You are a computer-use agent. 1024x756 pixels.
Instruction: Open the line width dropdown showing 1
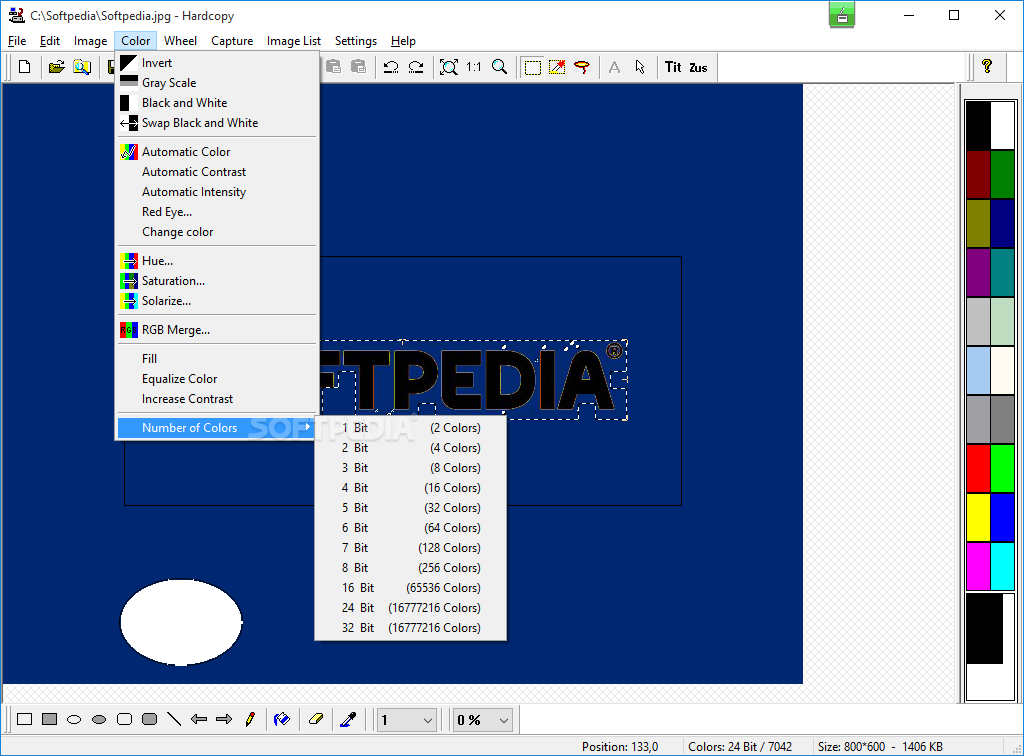[x=406, y=720]
